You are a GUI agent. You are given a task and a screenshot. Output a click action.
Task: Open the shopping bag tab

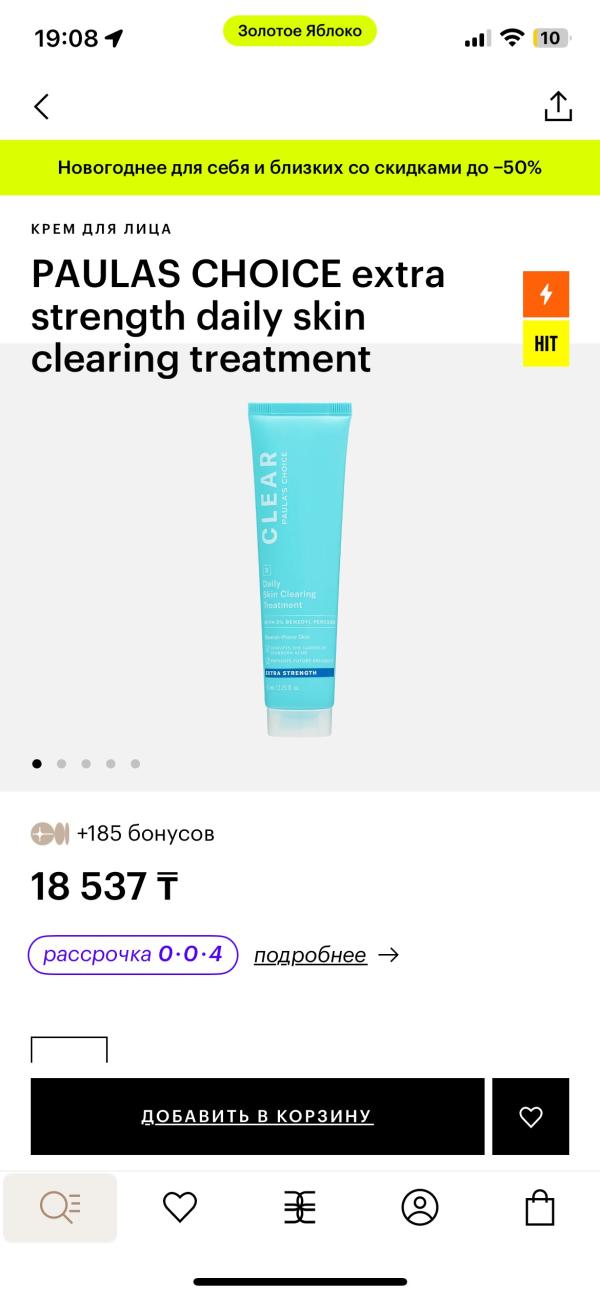pyautogui.click(x=540, y=1208)
